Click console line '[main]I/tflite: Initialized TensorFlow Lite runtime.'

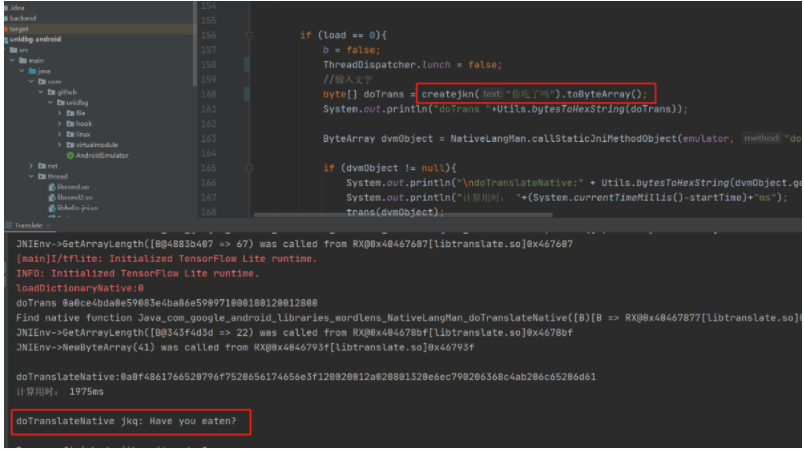(x=167, y=259)
